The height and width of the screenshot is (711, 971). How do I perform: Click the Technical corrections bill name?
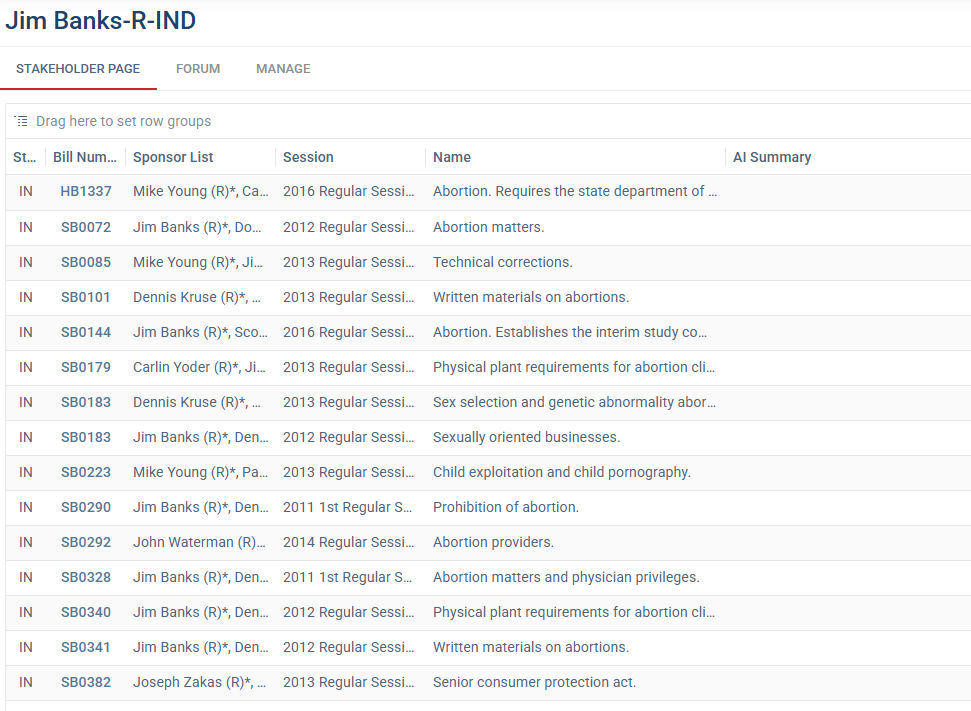(x=502, y=262)
